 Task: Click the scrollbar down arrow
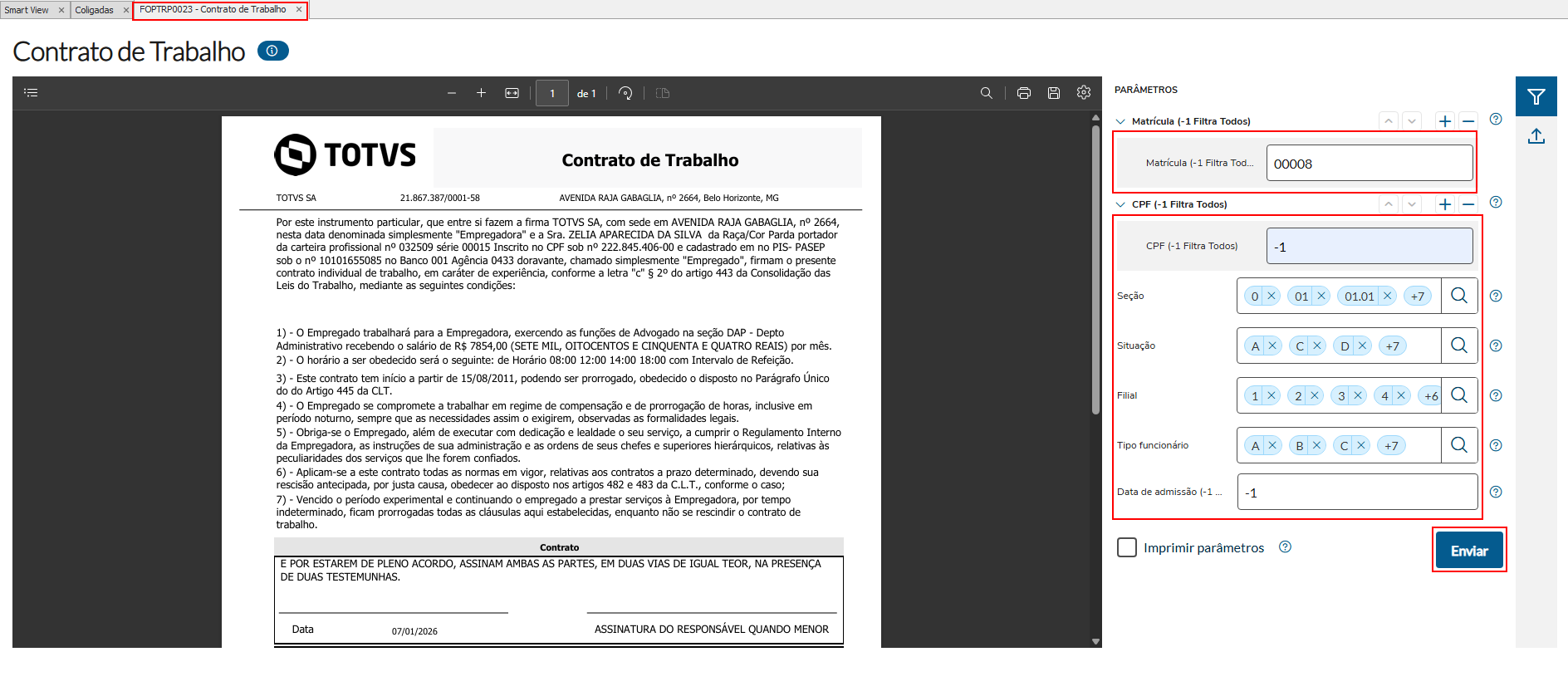point(1096,641)
